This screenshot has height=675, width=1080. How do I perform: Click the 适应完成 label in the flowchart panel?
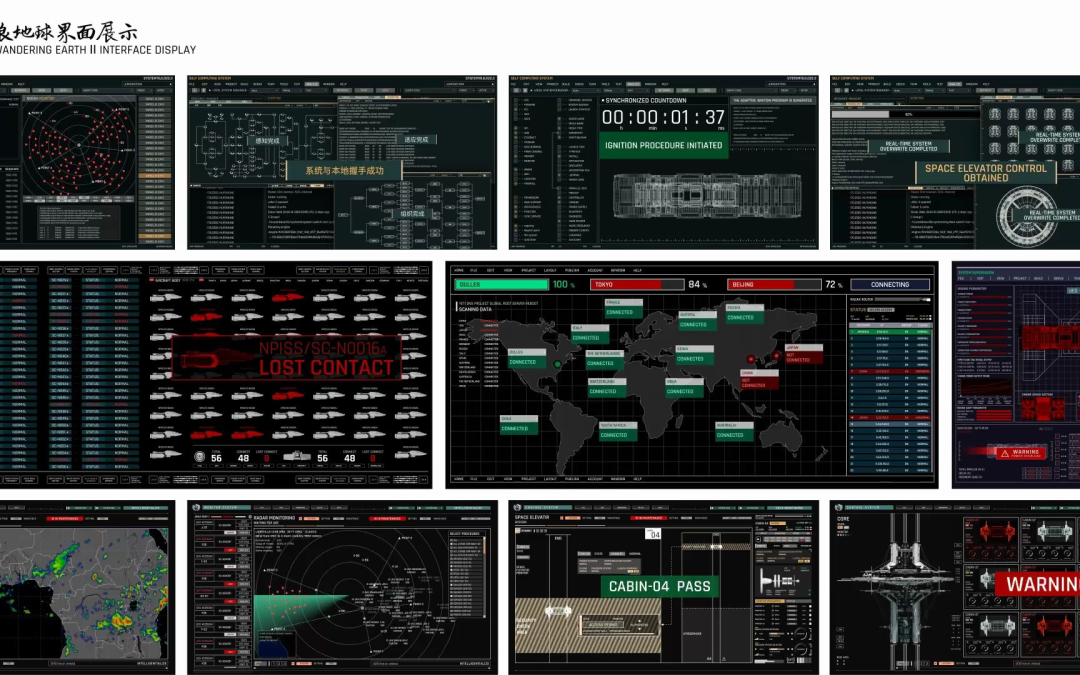[x=417, y=139]
